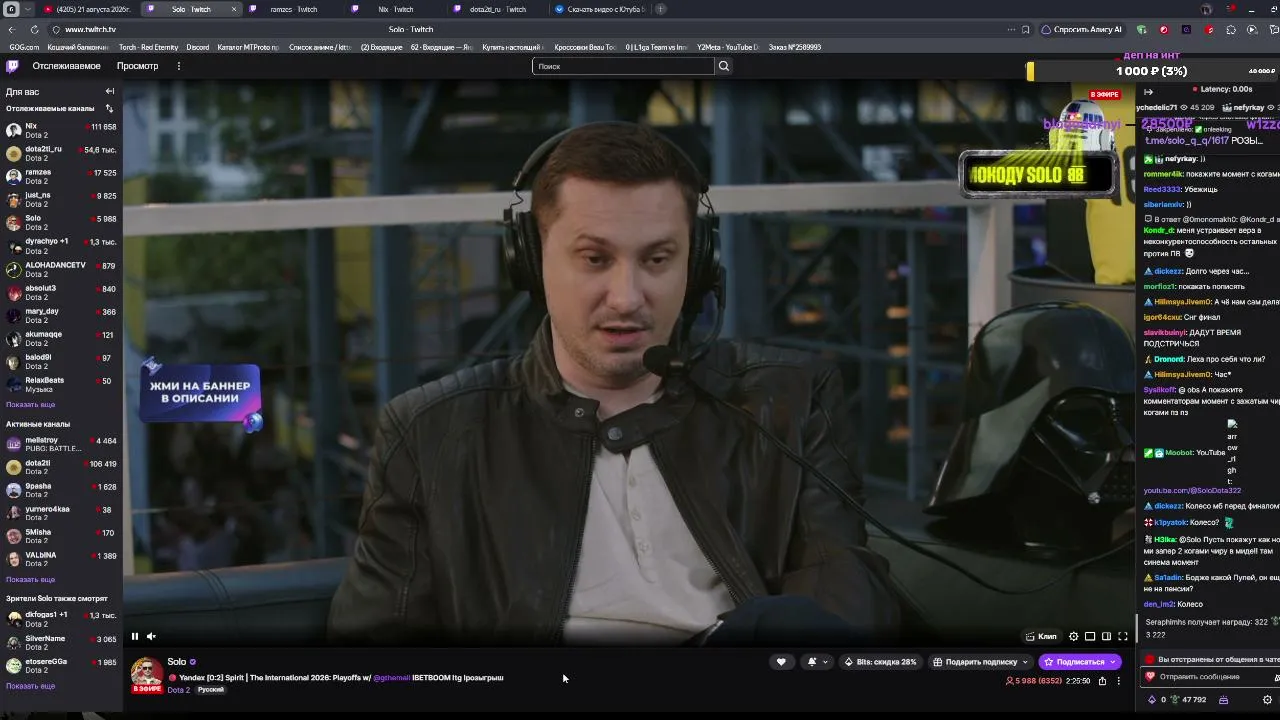
Task: Click the ЖМИ НА БАННЕР В ОПИСАНИИ overlay
Action: 201,392
